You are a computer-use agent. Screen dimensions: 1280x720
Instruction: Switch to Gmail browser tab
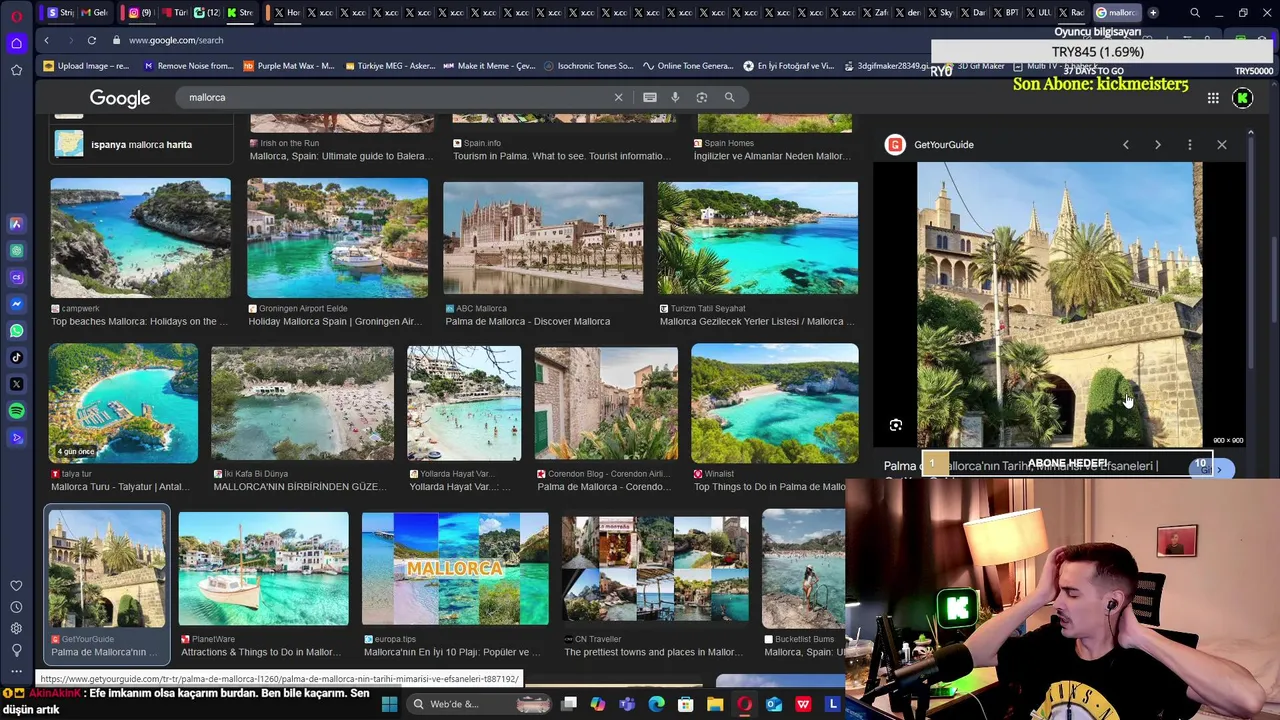(x=95, y=13)
